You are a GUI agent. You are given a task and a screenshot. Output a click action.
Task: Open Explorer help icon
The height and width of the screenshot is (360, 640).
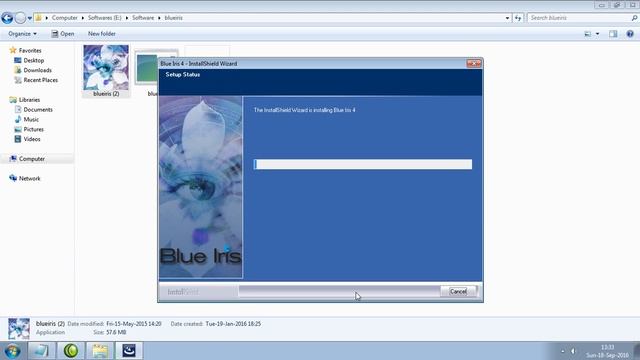coord(630,34)
